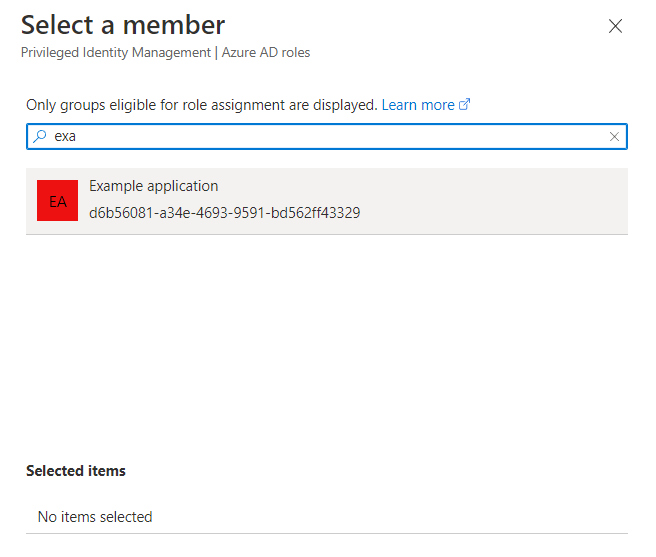Click the Selected items heading

(x=76, y=471)
